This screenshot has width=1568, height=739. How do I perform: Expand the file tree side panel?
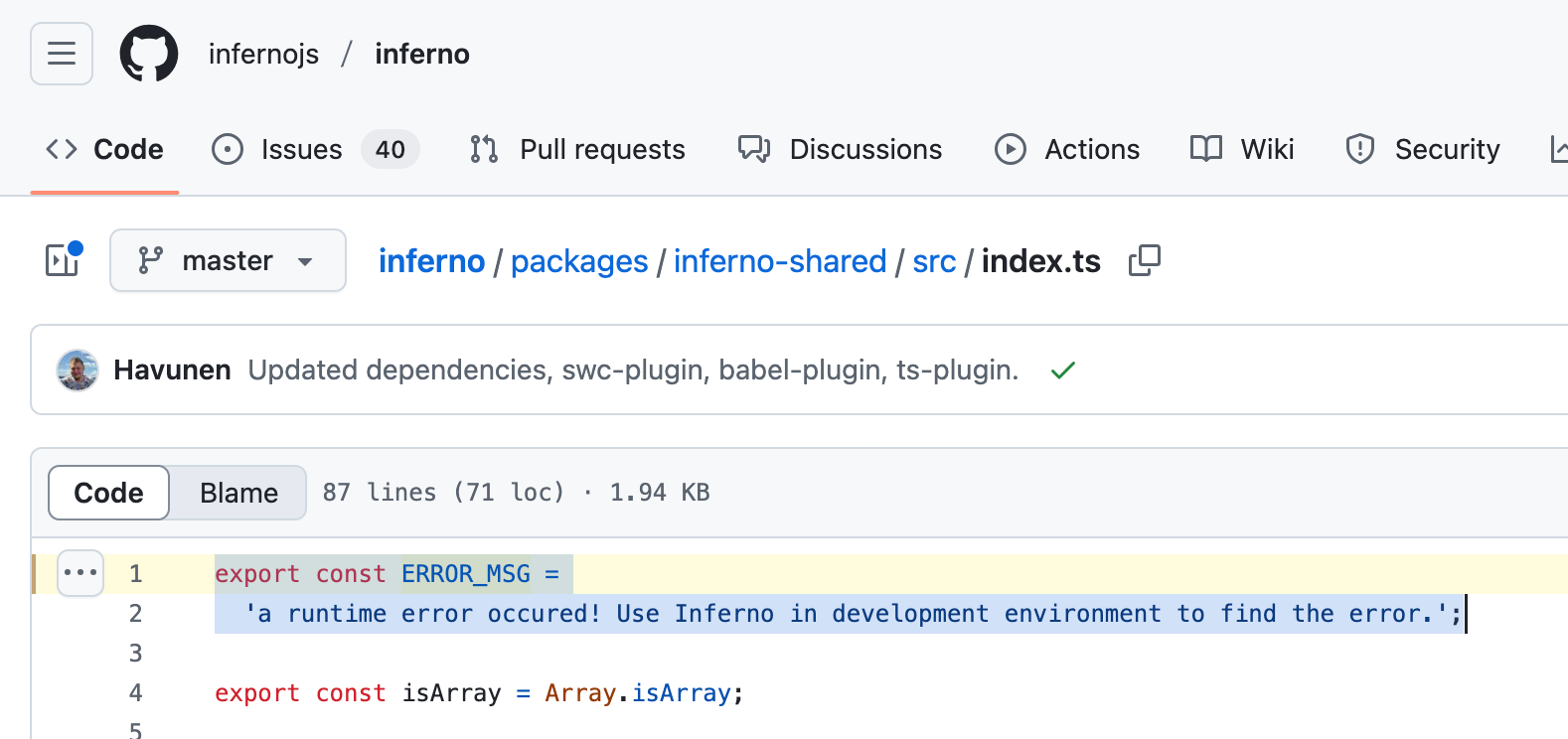[63, 260]
